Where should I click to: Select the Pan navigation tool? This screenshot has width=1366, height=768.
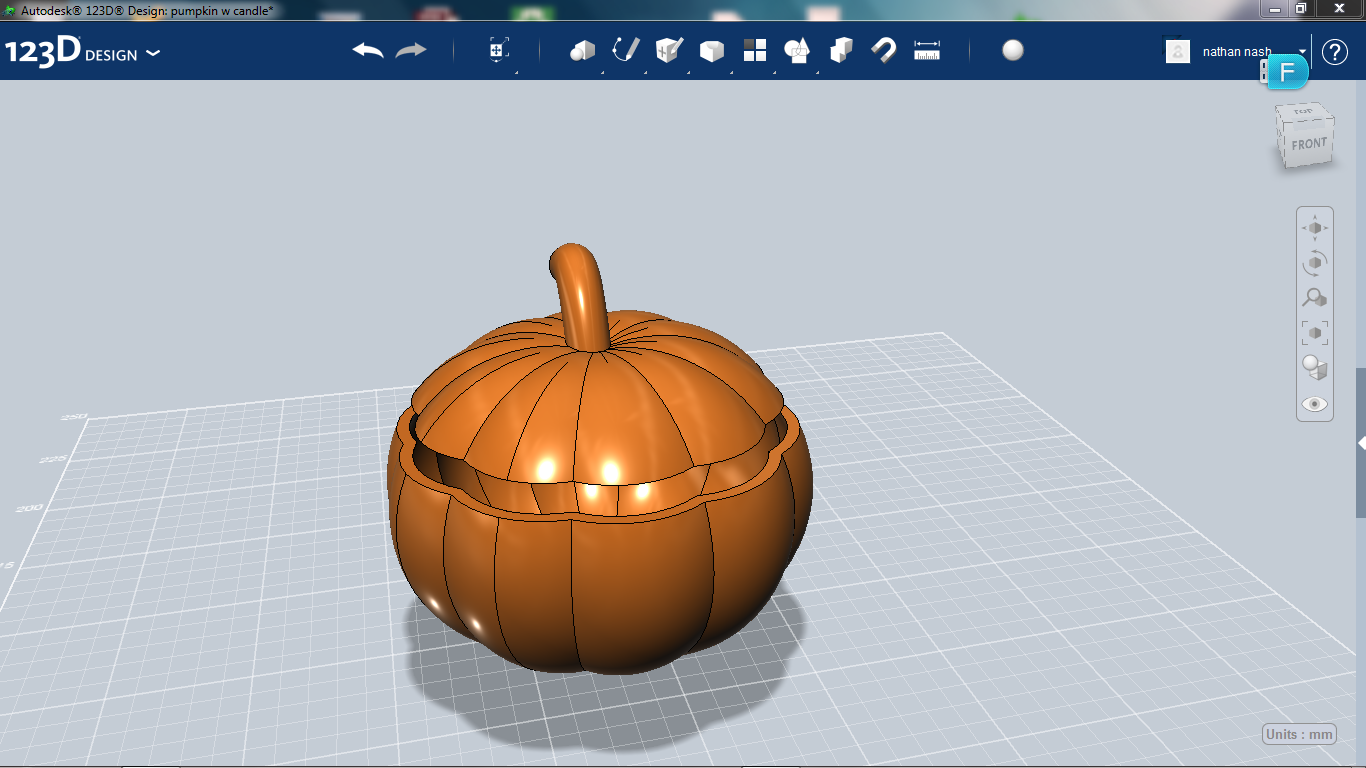tap(1315, 228)
